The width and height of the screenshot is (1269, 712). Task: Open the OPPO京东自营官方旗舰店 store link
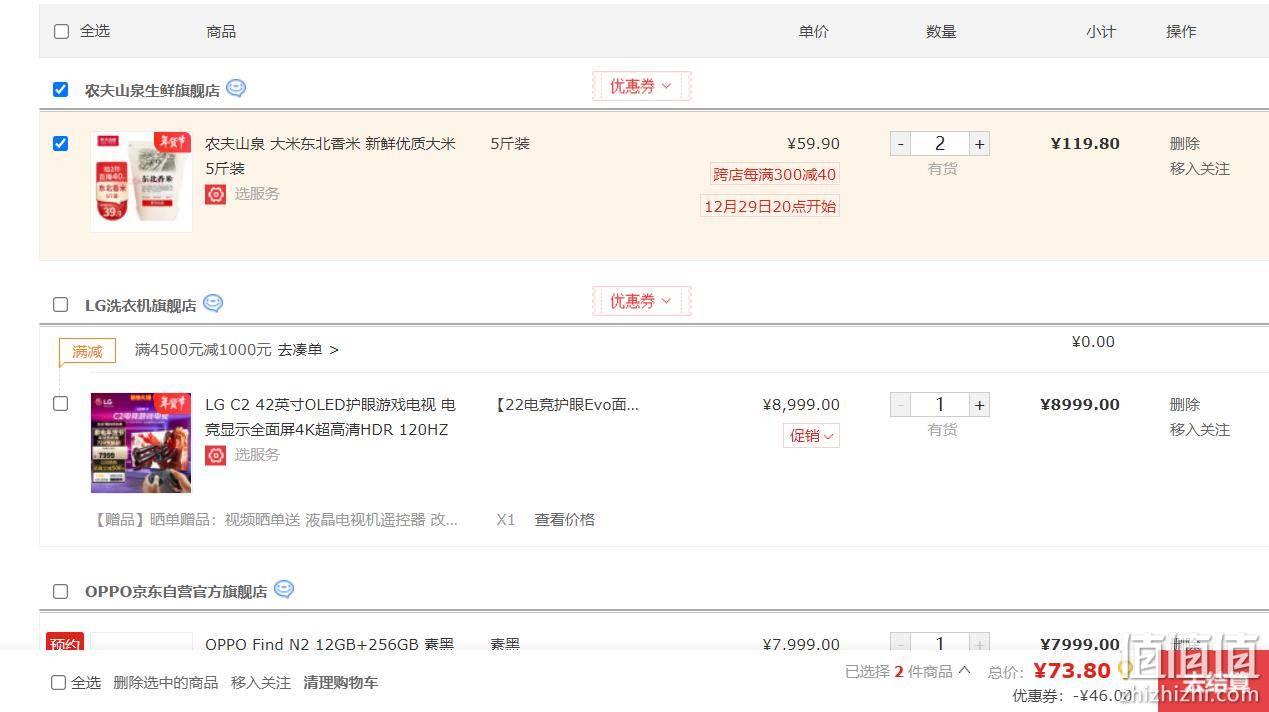(x=176, y=591)
